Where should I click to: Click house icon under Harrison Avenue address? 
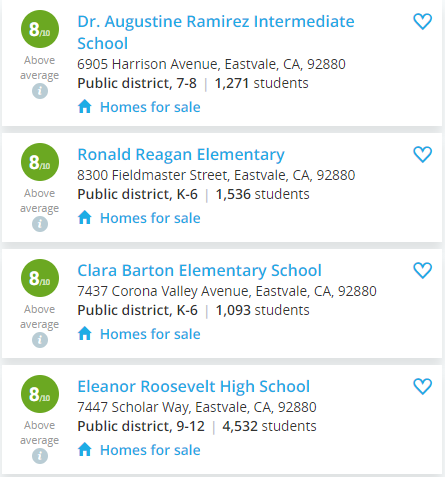[x=85, y=107]
